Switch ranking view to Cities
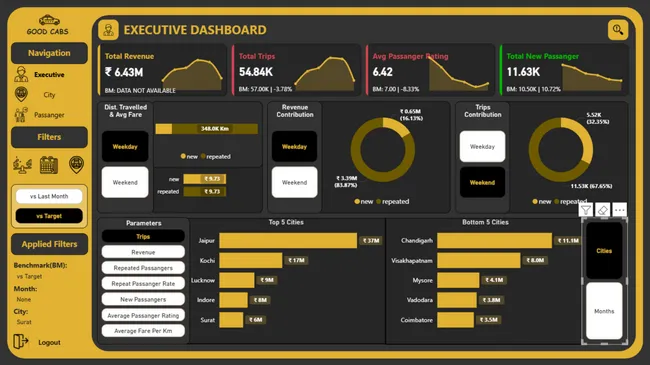This screenshot has height=365, width=650. 604,251
